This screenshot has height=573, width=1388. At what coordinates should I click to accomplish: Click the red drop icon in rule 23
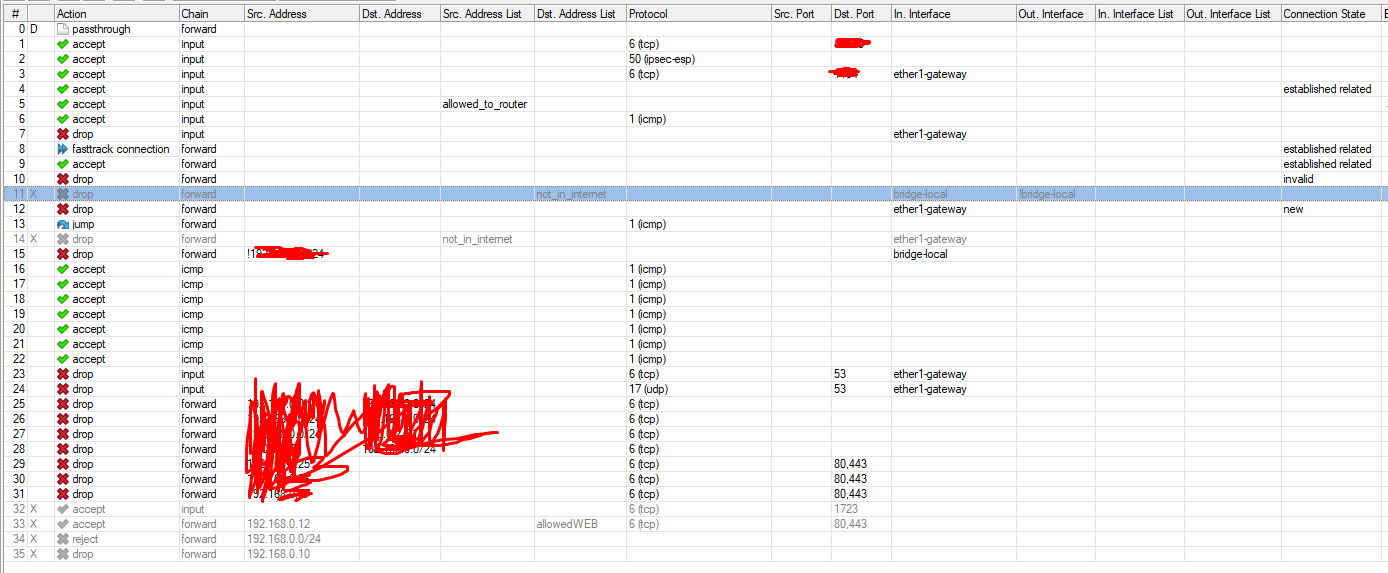[63, 374]
